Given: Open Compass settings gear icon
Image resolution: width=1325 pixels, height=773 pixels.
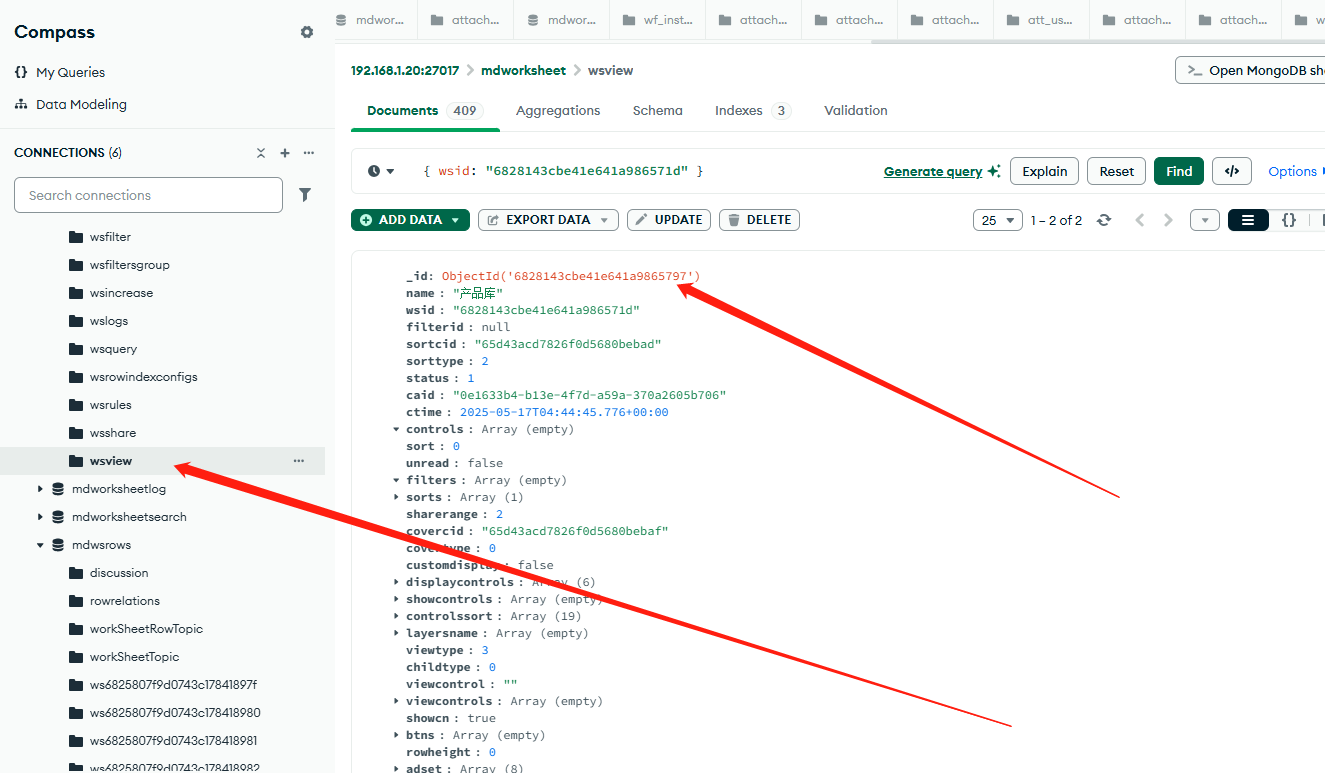Looking at the screenshot, I should tap(307, 32).
